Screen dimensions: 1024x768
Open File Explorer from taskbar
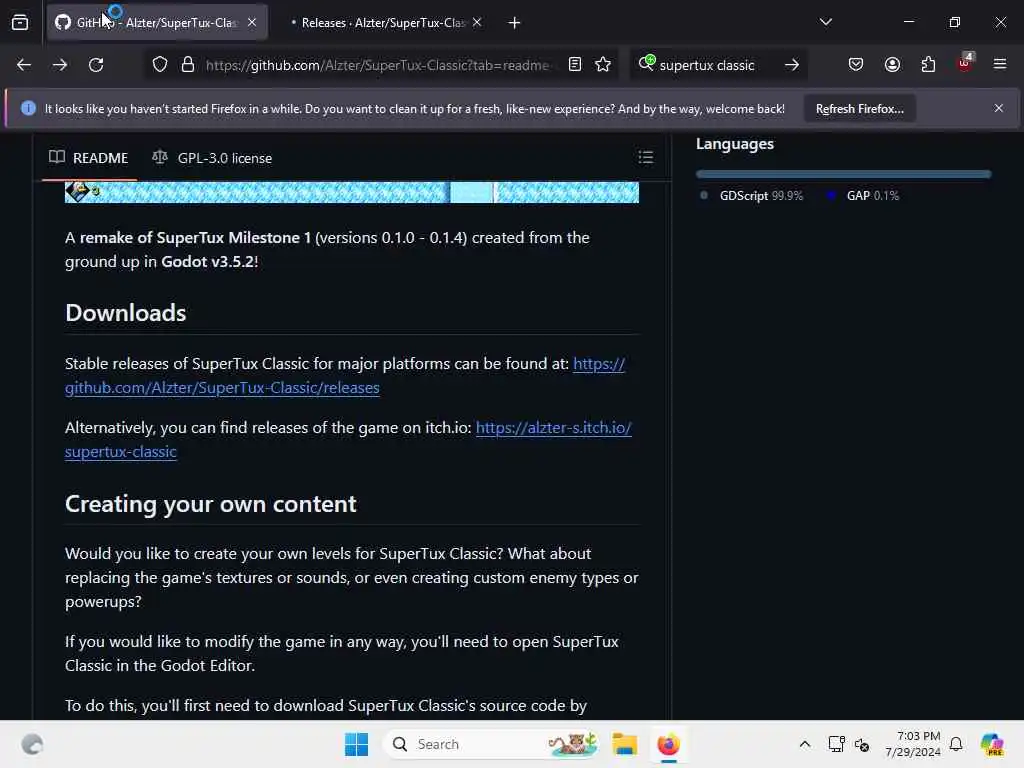pyautogui.click(x=624, y=744)
